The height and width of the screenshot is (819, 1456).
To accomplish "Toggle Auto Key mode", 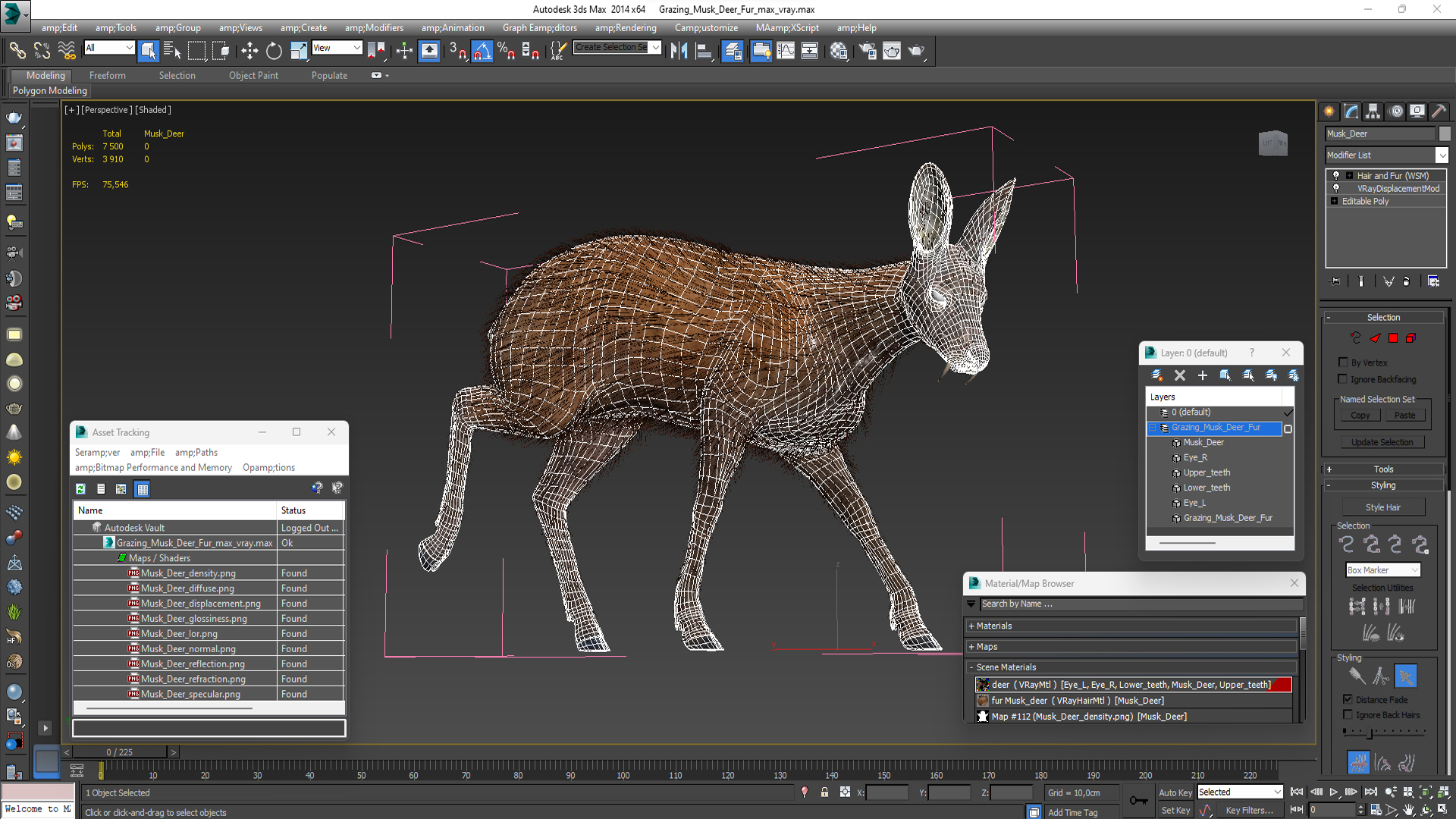I will click(1175, 792).
